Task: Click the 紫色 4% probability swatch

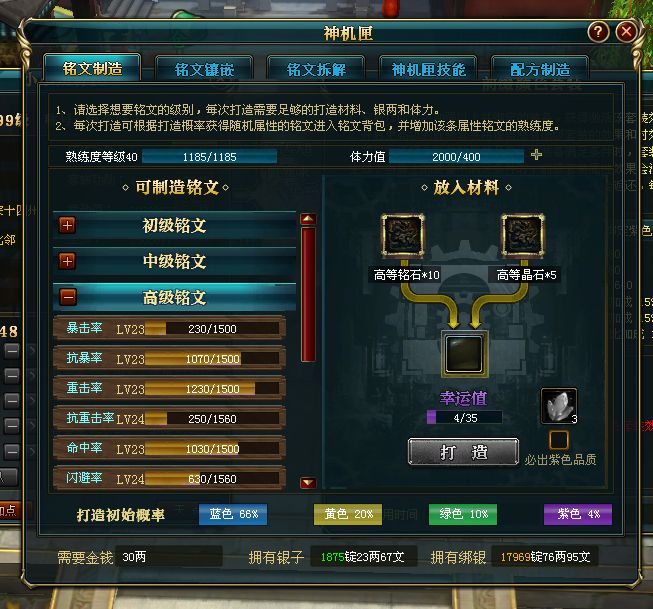Action: tap(578, 514)
